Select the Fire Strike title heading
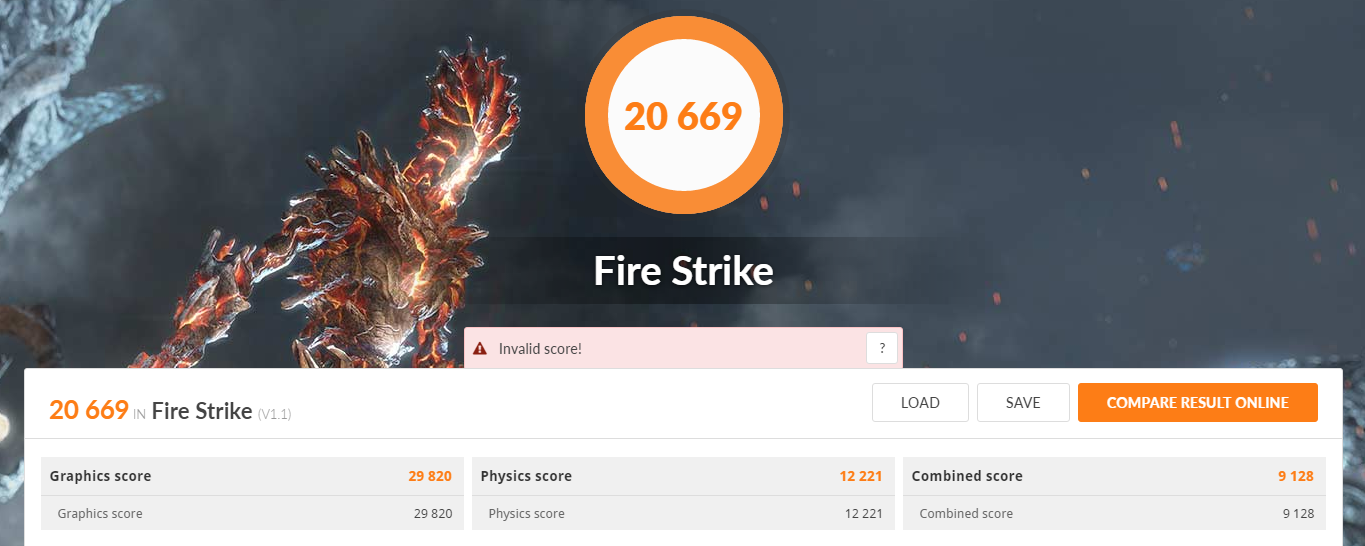The width and height of the screenshot is (1365, 546). pos(683,271)
